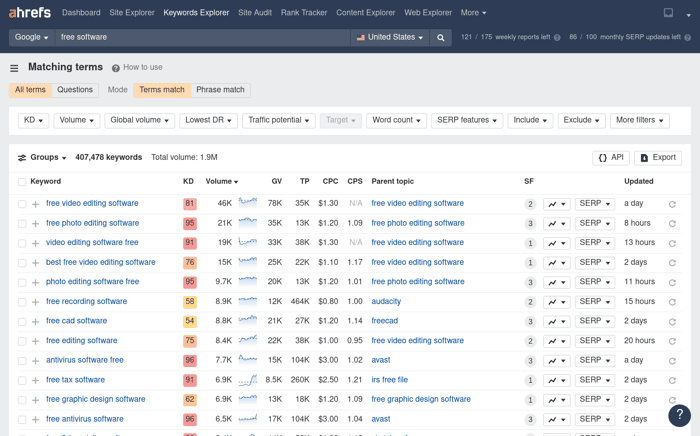Switch to the Questions tab

click(x=75, y=90)
